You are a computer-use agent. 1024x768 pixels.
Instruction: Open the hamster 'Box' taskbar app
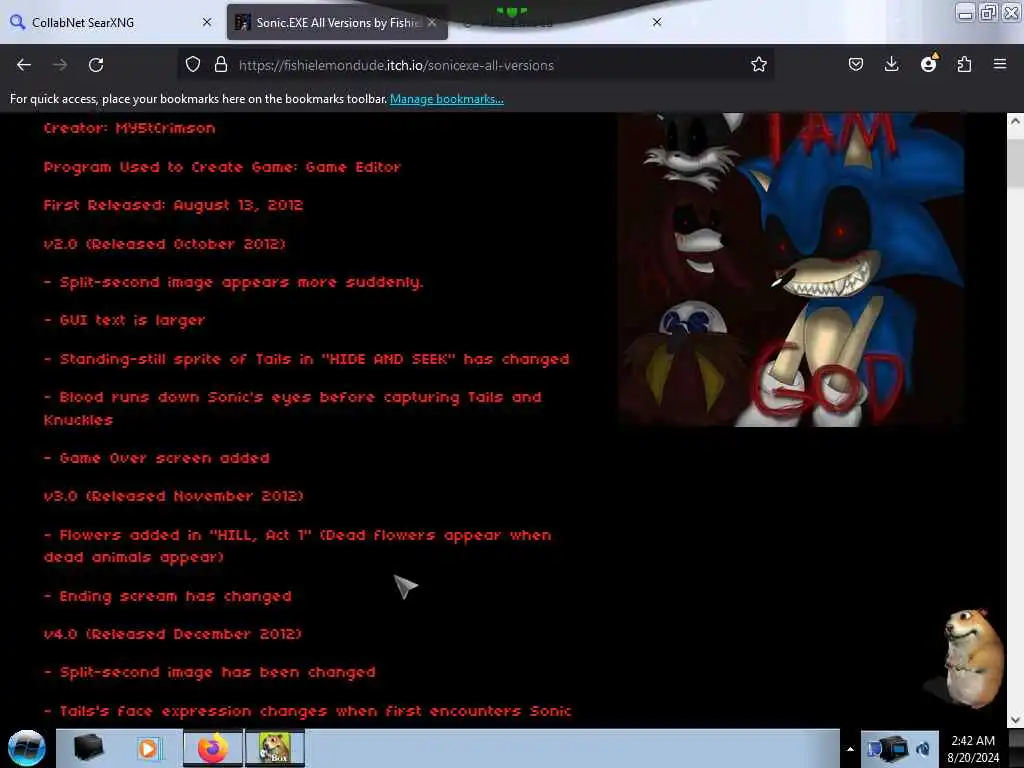[275, 748]
